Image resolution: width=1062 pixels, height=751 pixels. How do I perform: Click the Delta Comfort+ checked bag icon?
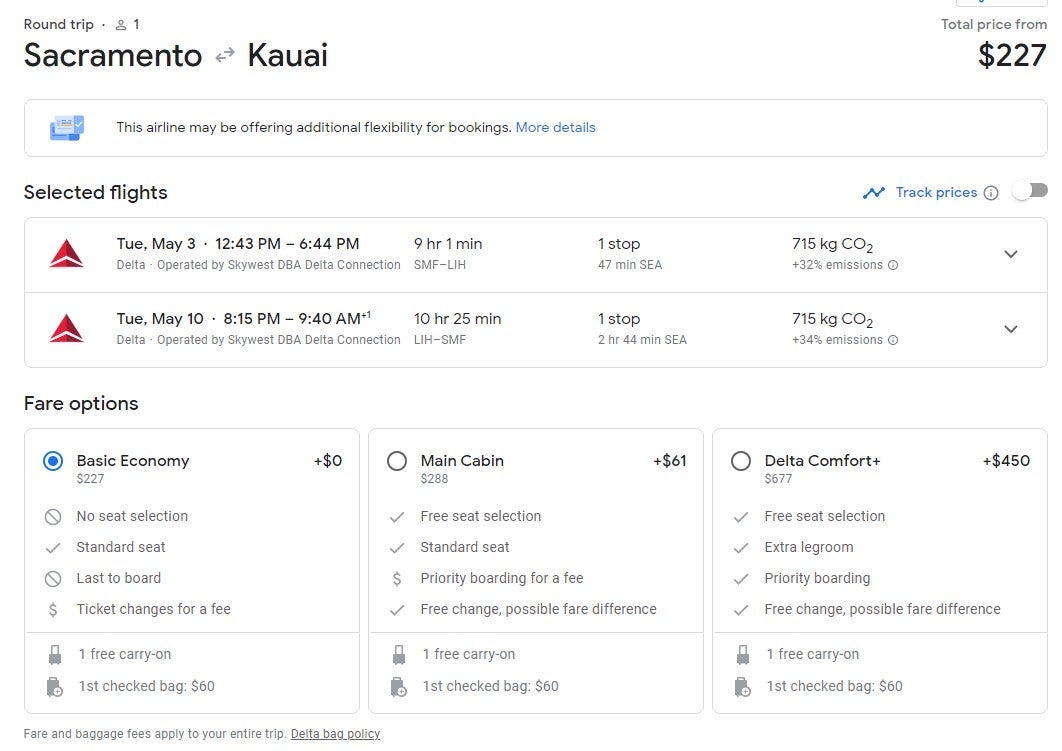743,687
